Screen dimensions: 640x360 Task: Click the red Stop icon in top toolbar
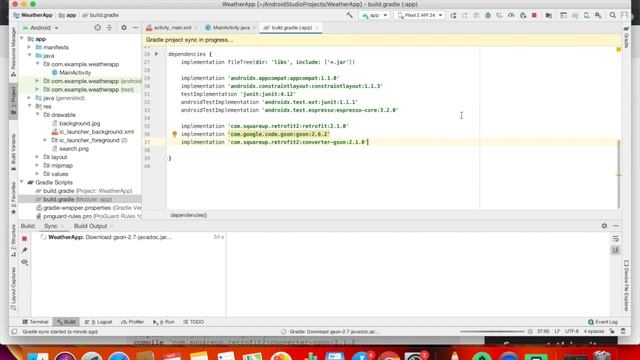coord(534,15)
